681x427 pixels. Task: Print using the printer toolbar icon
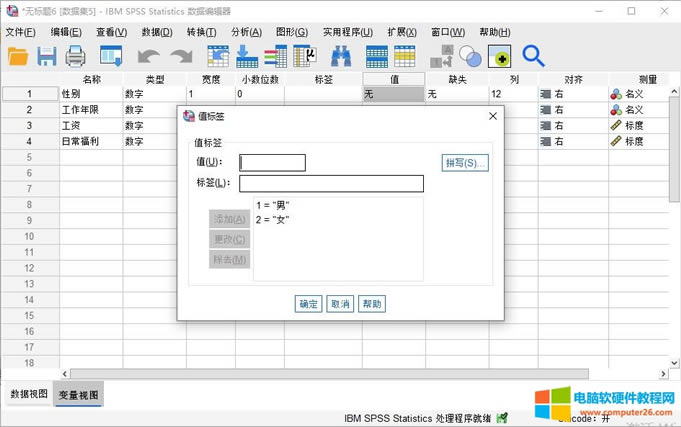[x=75, y=57]
